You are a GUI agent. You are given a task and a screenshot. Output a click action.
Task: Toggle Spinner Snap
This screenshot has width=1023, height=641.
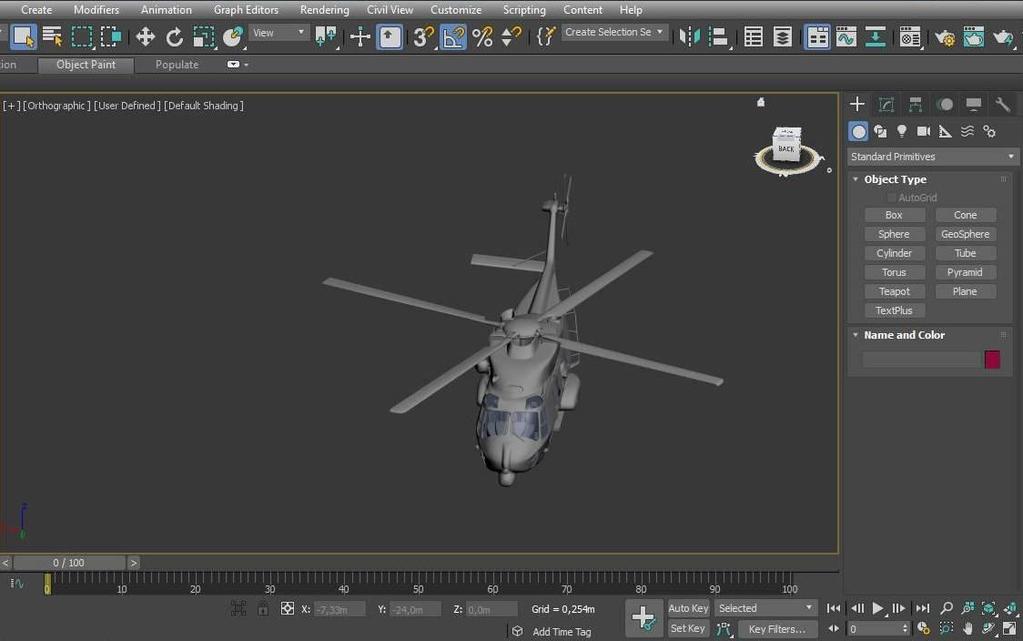tap(511, 37)
